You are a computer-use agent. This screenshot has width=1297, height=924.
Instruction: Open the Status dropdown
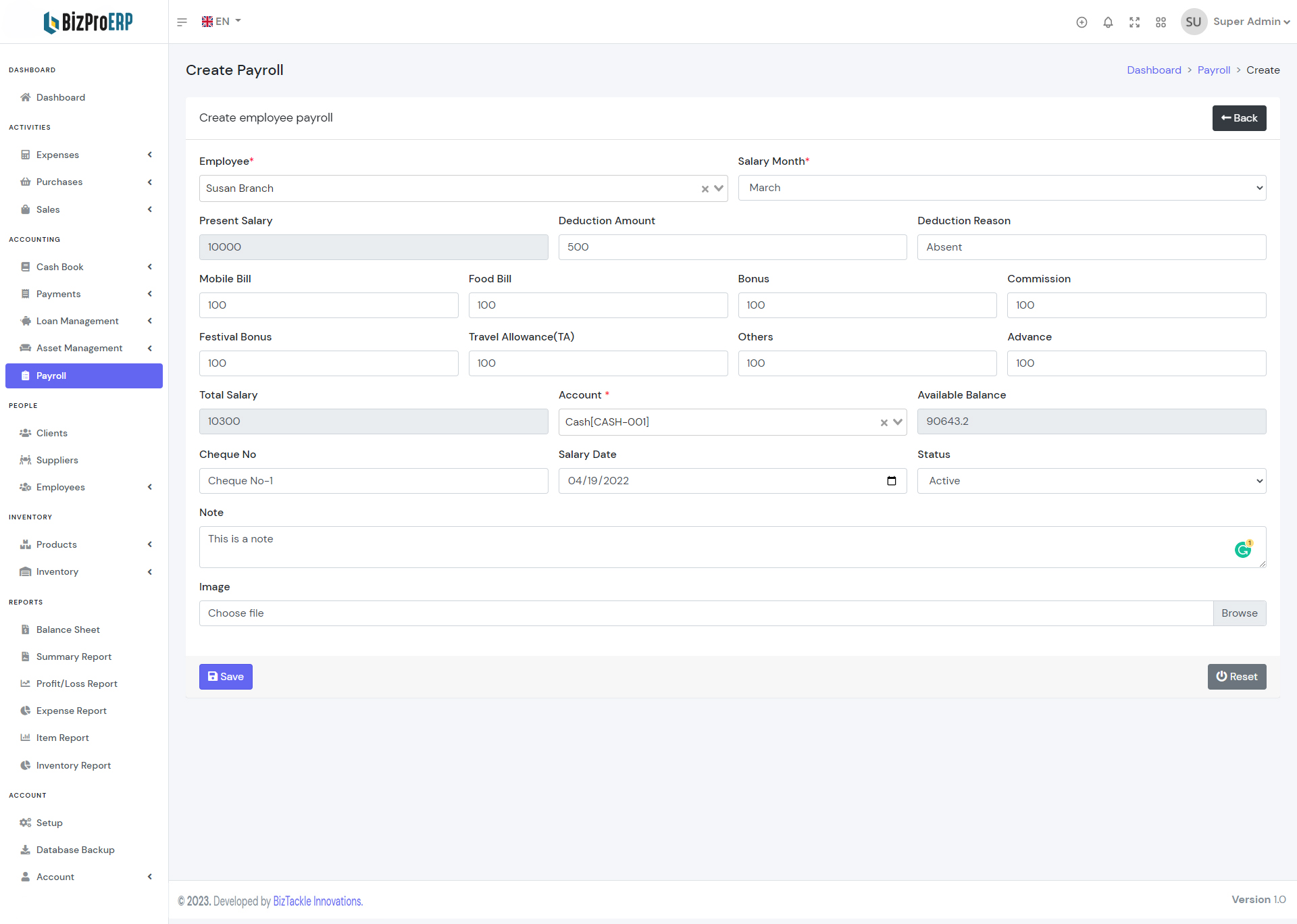[x=1091, y=481]
